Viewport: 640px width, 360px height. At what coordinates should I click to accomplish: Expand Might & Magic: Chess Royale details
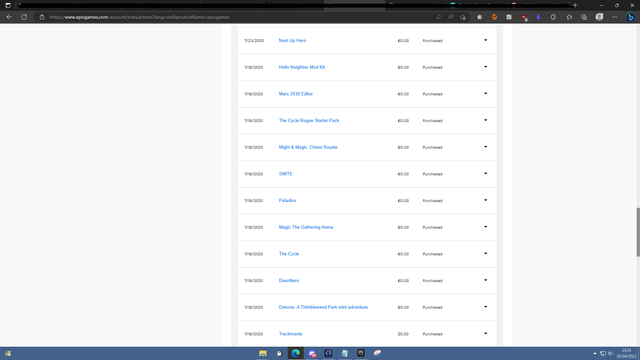pyautogui.click(x=485, y=147)
